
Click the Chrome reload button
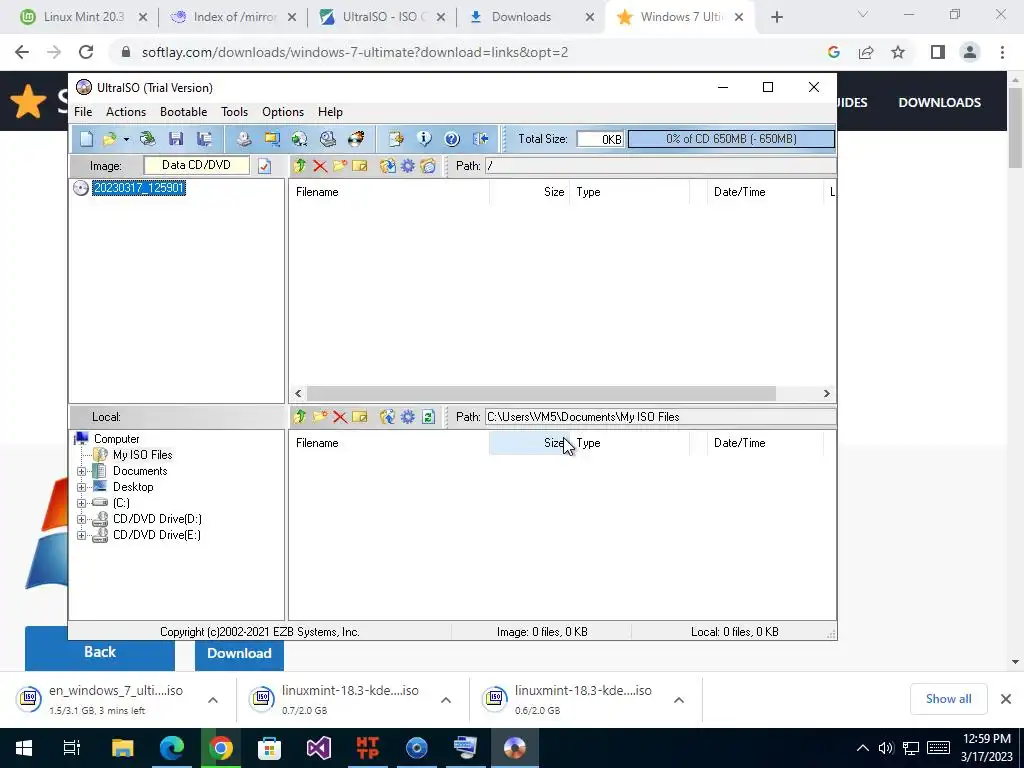pos(86,52)
